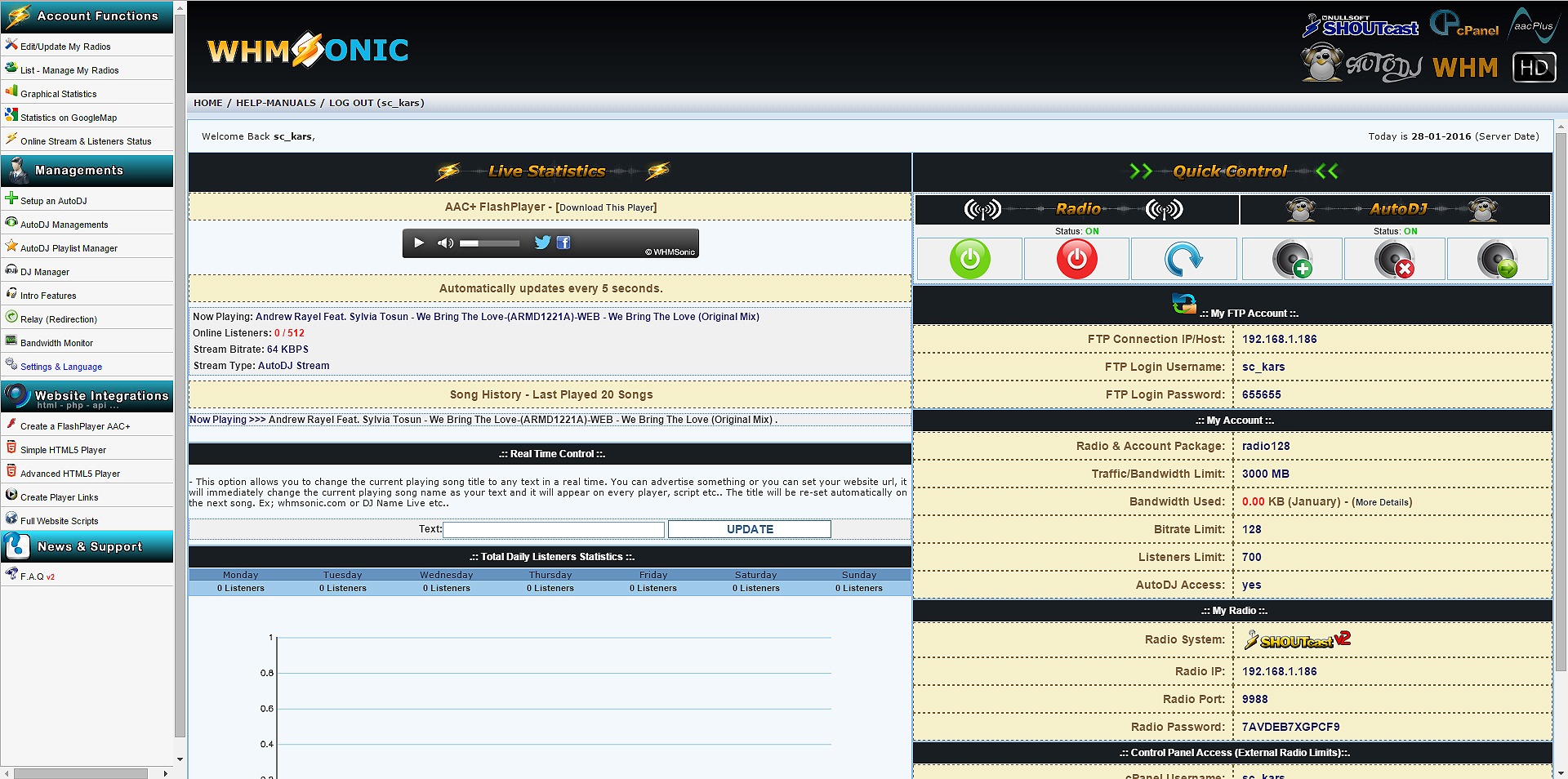The image size is (1568, 779).
Task: Click the red radio power-off button
Action: point(1076,259)
